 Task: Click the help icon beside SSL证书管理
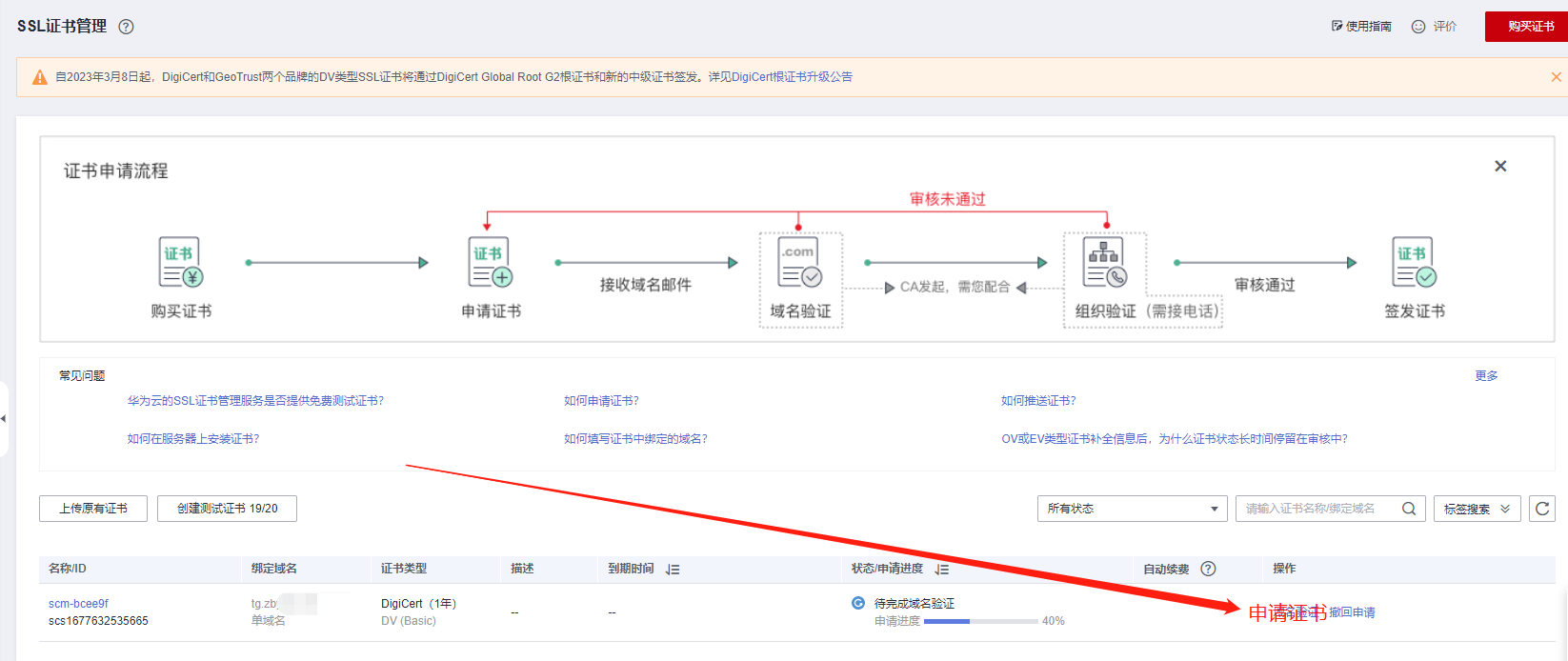pos(126,27)
